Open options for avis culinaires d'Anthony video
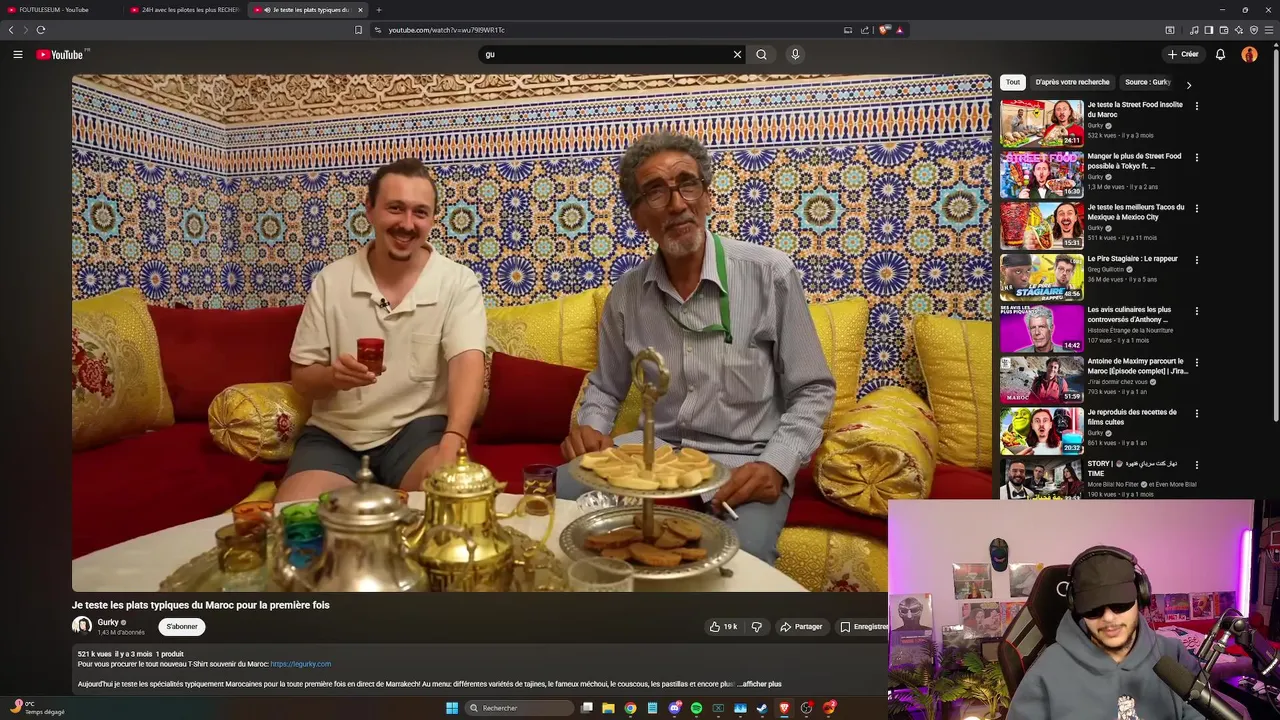 1197,311
